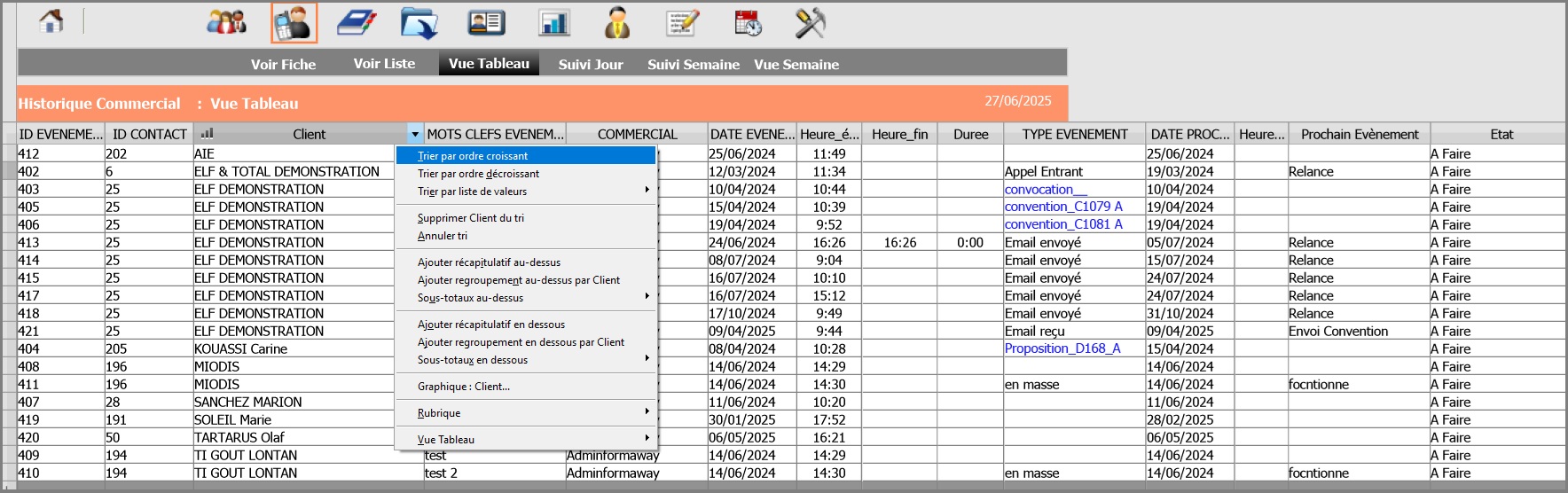The width and height of the screenshot is (1568, 493).
Task: Choose Trier par ordre croissant
Action: pyautogui.click(x=526, y=156)
